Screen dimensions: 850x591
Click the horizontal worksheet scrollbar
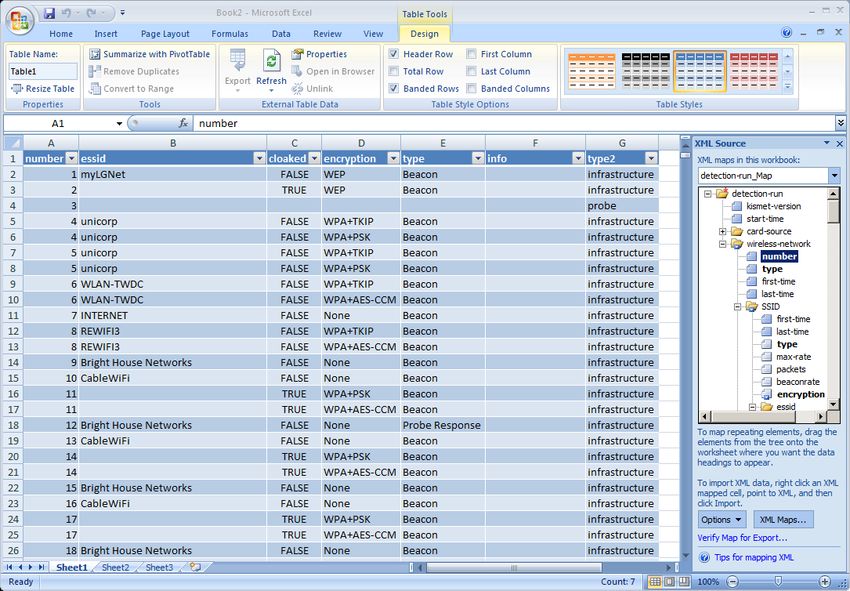pos(514,568)
